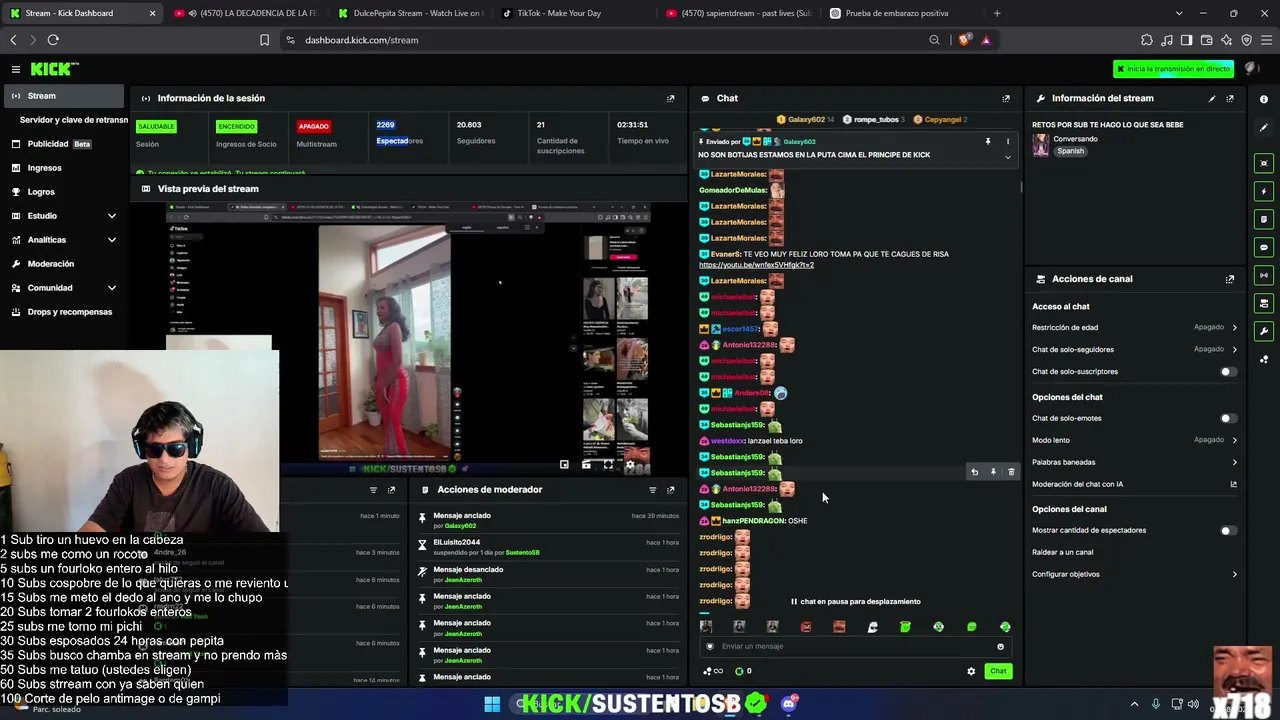This screenshot has height=720, width=1280.
Task: Click the Enviar un mensaje input field
Action: (854, 646)
